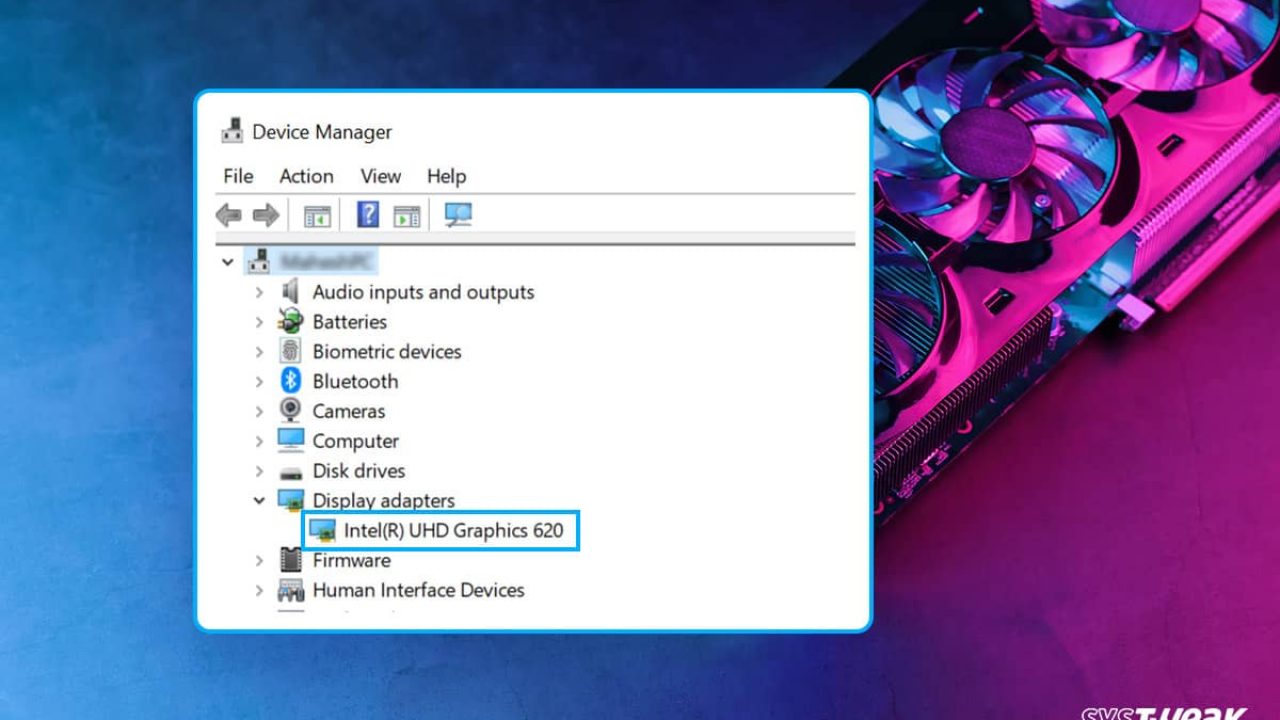This screenshot has width=1280, height=720.
Task: Select the Audio inputs and outputs label
Action: click(x=423, y=292)
